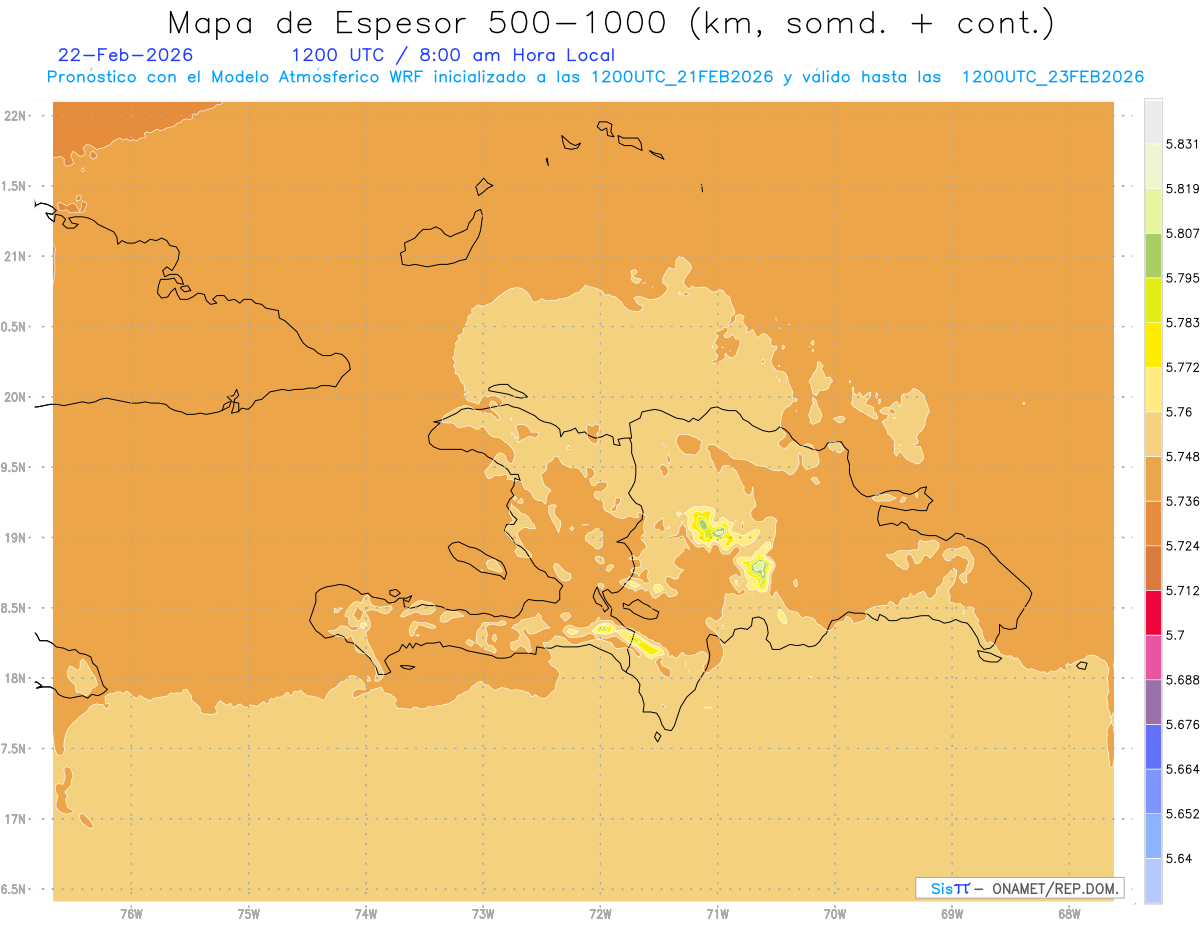Click the colorbar value 5.795
The height and width of the screenshot is (927, 1200).
point(1182,278)
